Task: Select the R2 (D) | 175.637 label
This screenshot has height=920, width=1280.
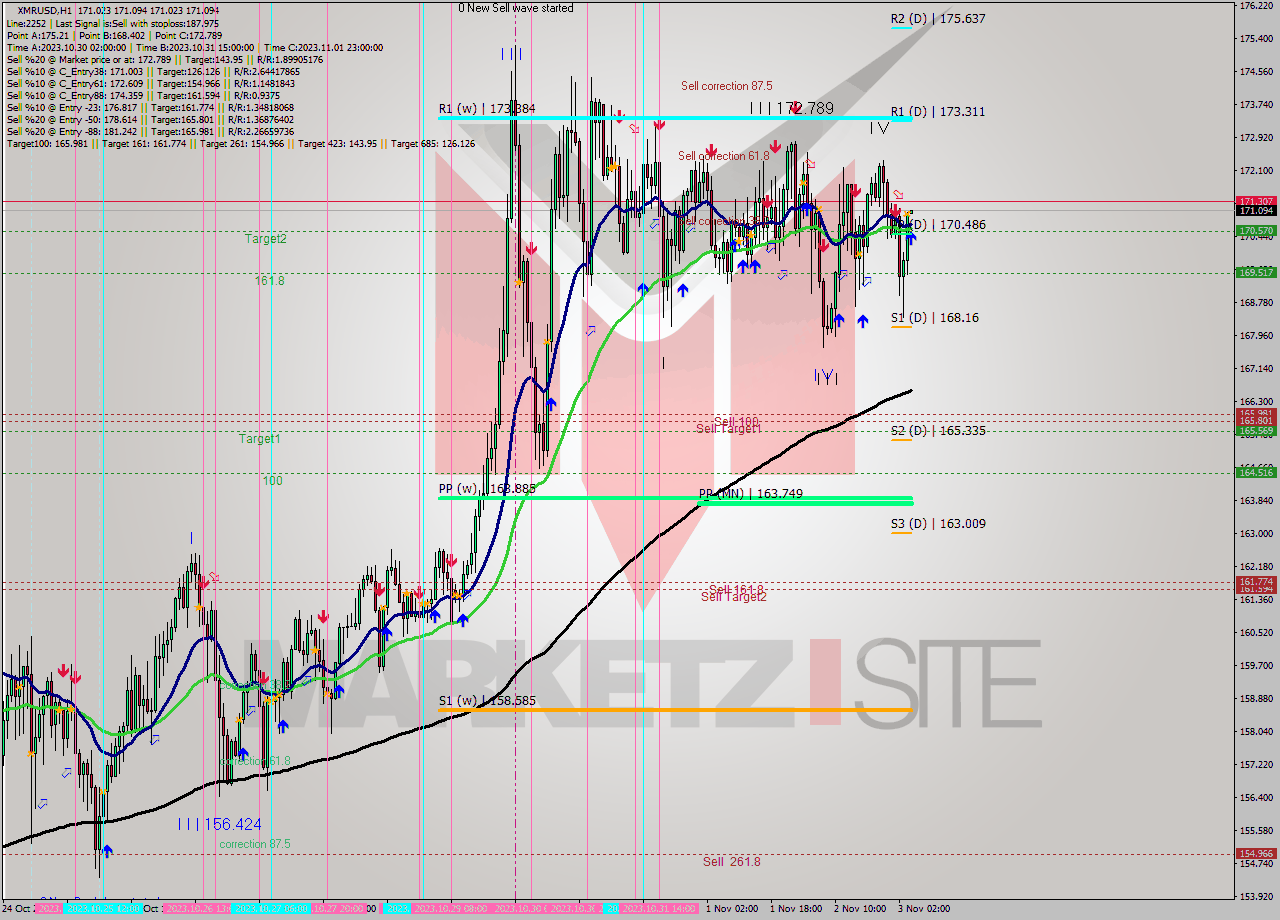Action: click(938, 19)
